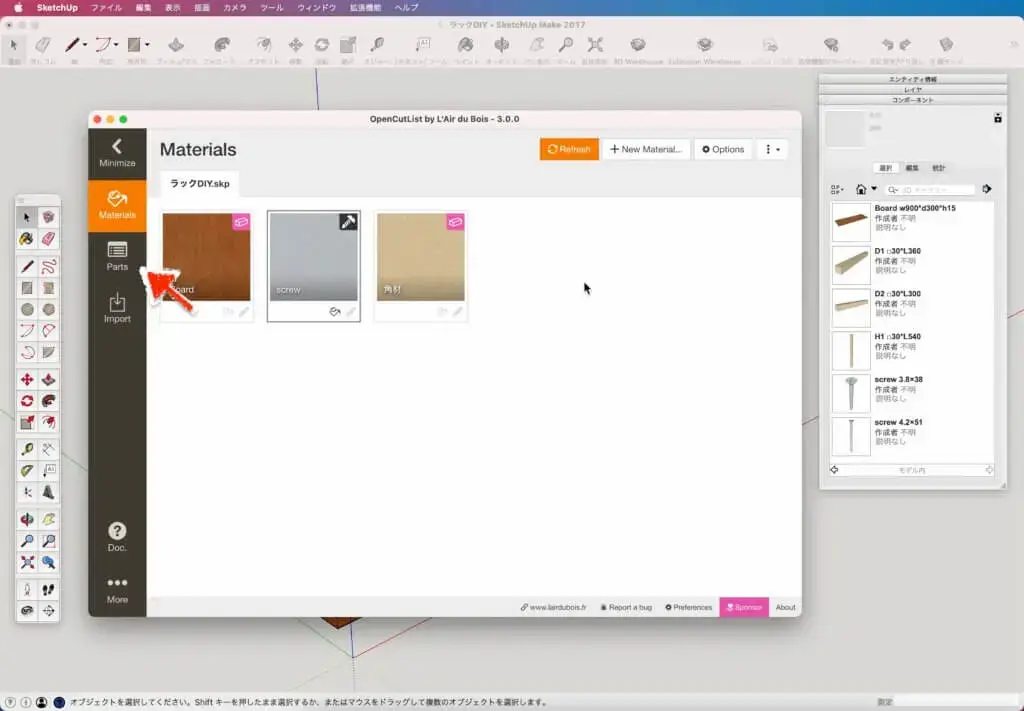This screenshot has width=1024, height=711.
Task: Click the orange Refresh button
Action: pyautogui.click(x=569, y=150)
